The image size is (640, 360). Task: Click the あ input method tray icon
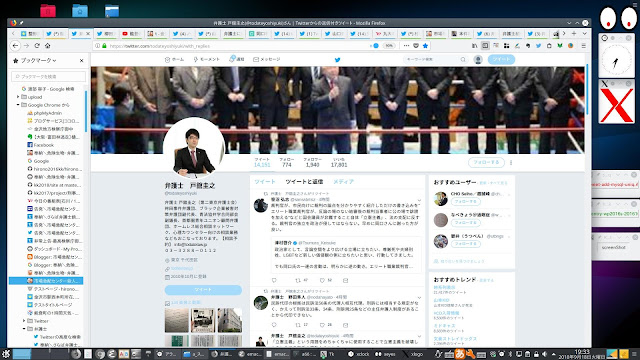click(x=460, y=354)
